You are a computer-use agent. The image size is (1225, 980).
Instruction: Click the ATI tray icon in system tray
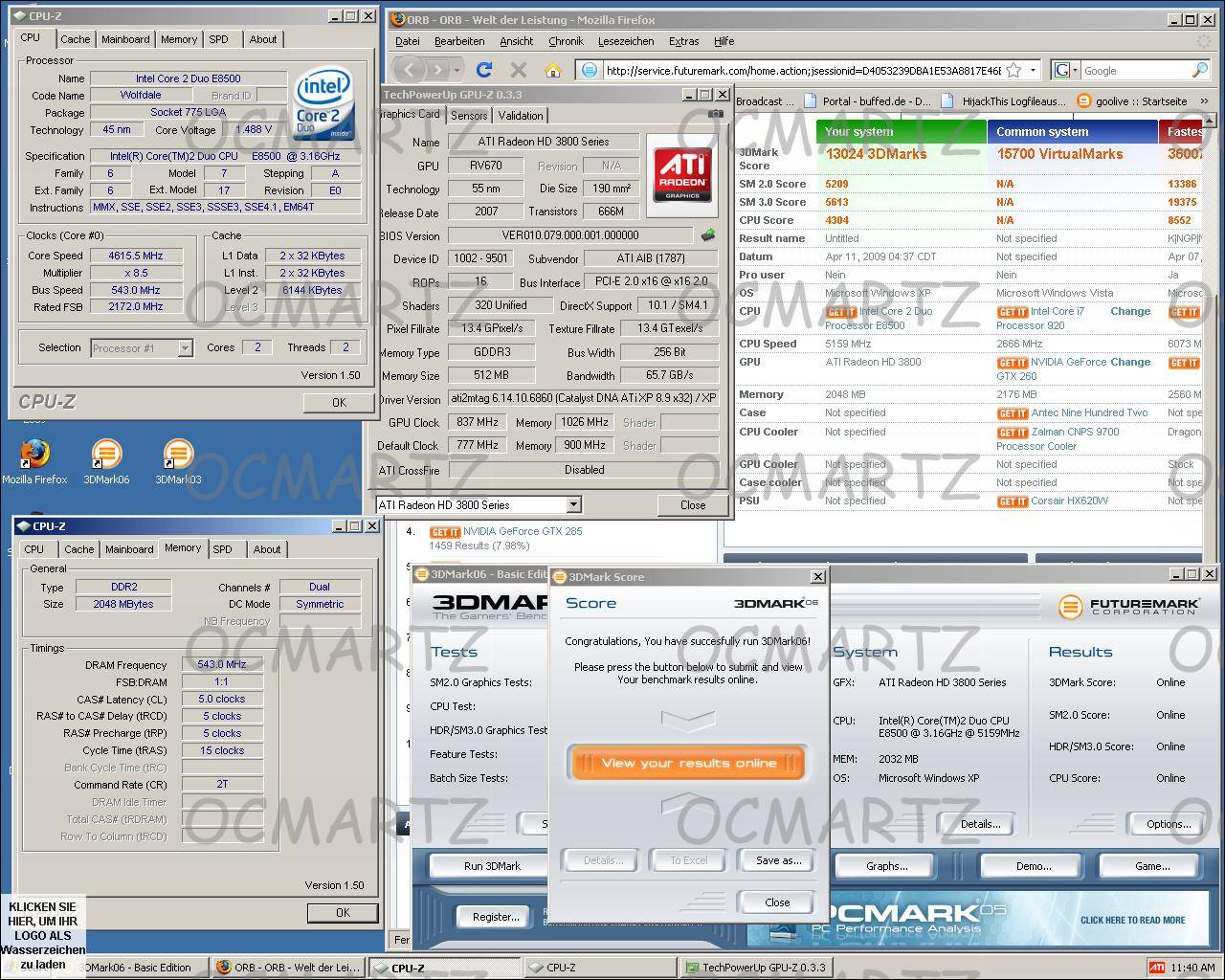(1156, 968)
